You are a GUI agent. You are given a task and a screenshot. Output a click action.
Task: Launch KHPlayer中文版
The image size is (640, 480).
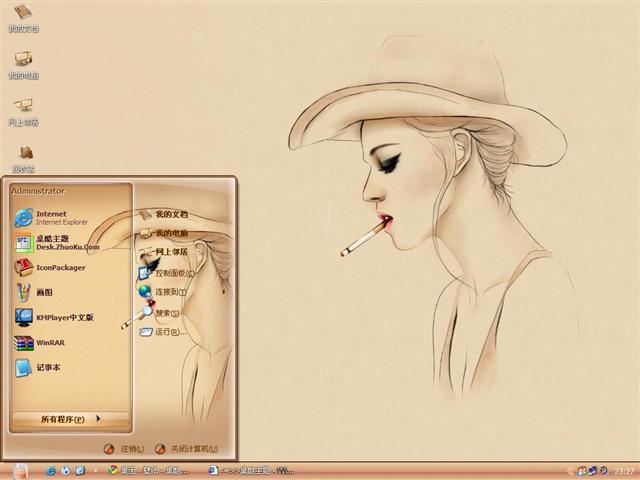click(x=54, y=317)
